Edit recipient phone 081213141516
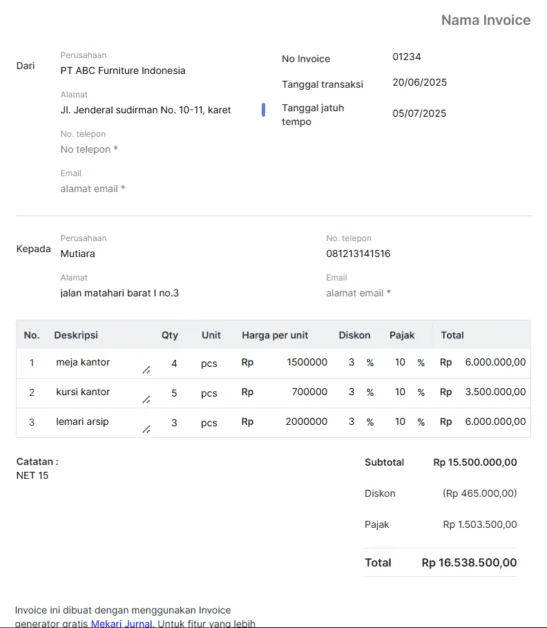The image size is (547, 628). click(x=358, y=254)
